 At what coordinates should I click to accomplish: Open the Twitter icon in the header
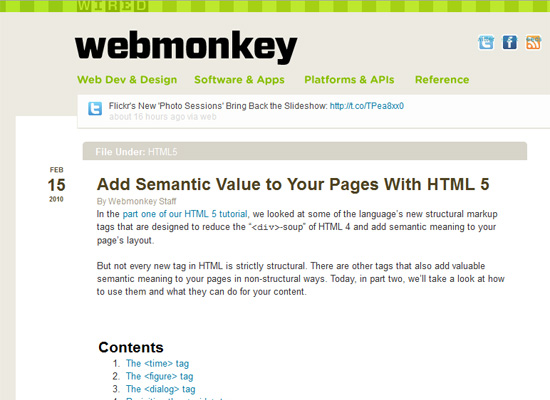486,42
